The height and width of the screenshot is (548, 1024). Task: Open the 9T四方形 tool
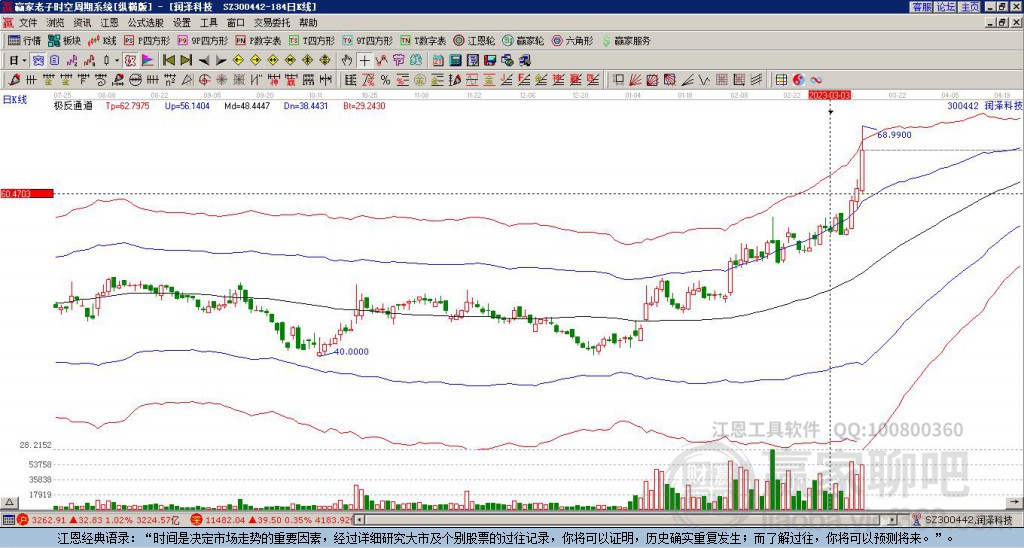[x=367, y=40]
